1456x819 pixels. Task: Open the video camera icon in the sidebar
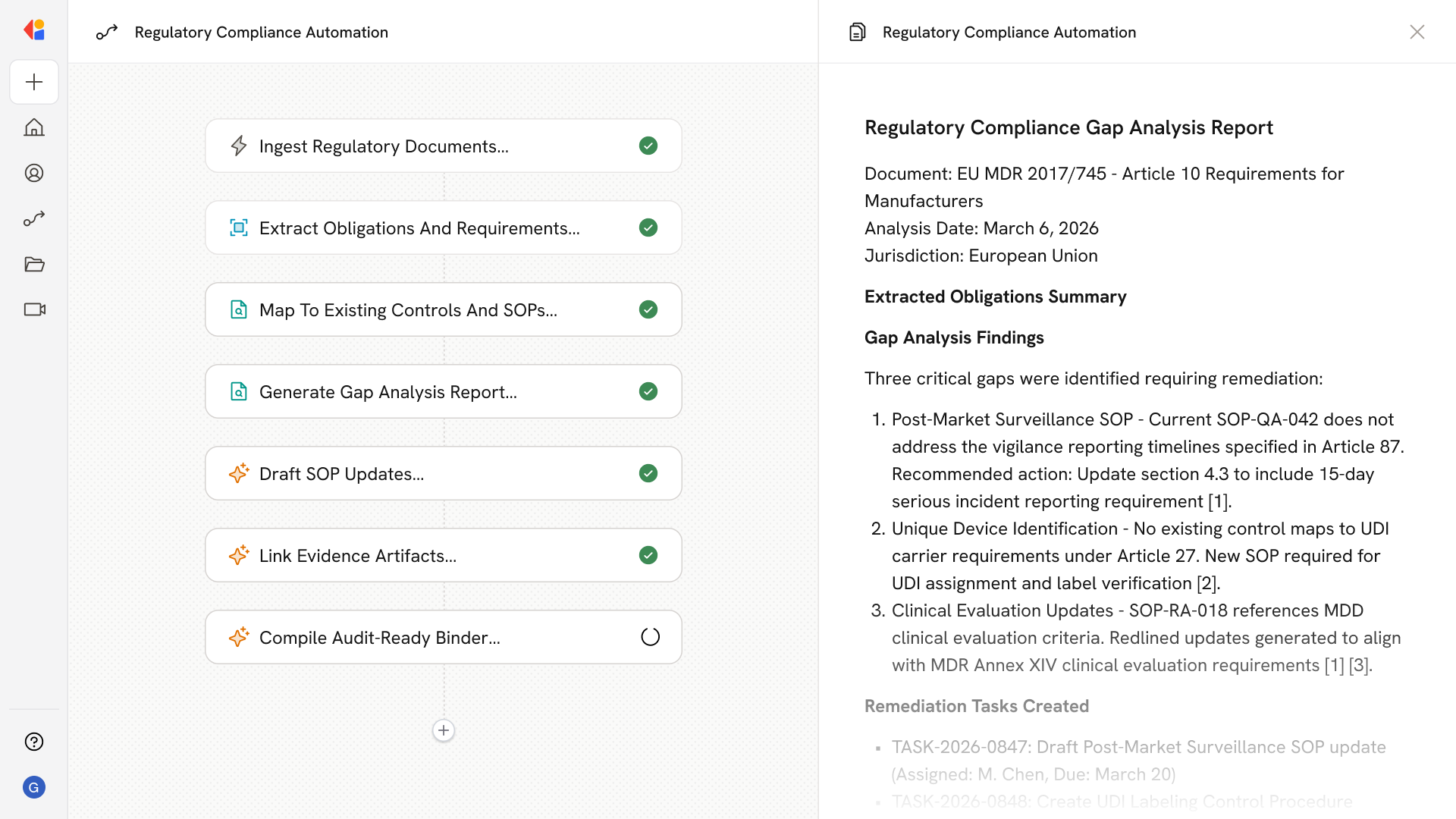pos(34,309)
